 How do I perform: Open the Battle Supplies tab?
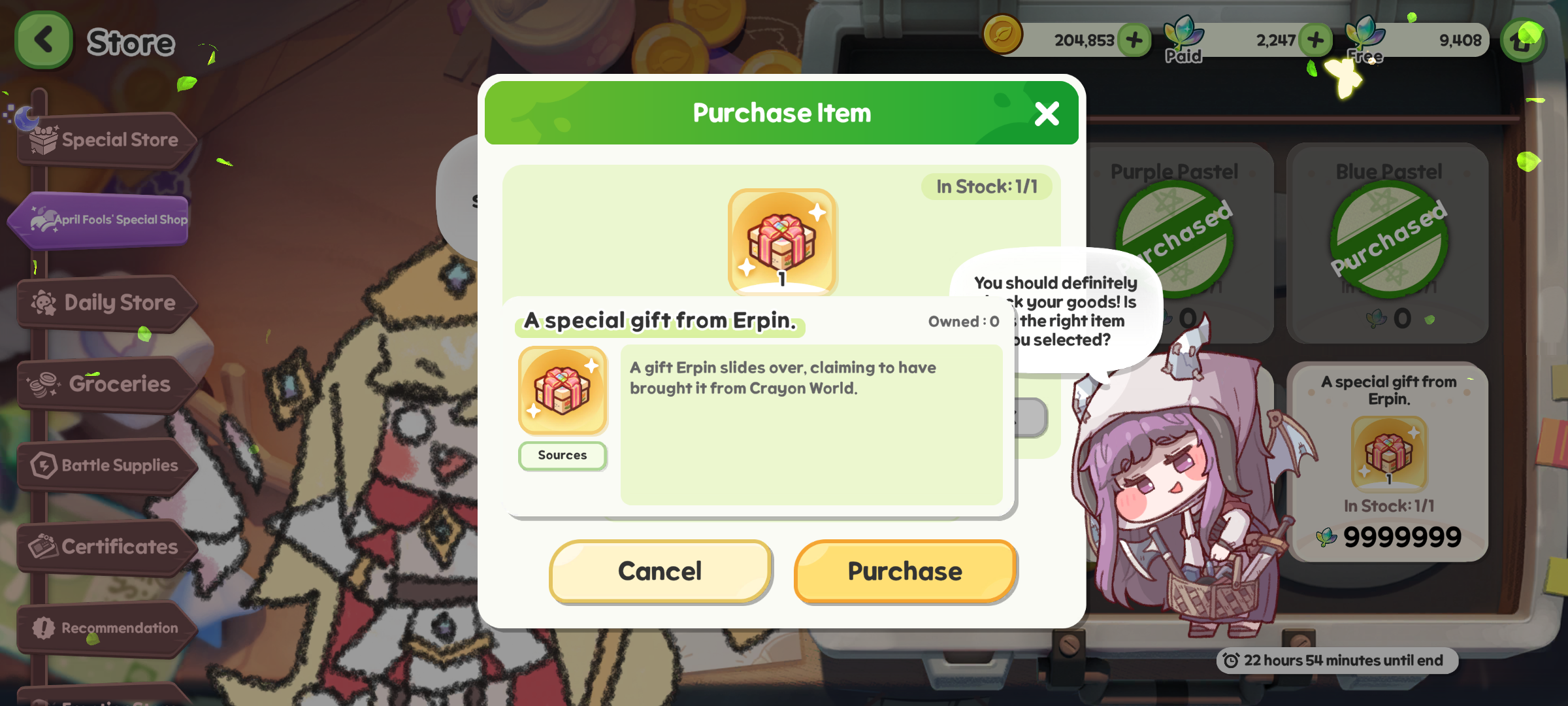[106, 465]
